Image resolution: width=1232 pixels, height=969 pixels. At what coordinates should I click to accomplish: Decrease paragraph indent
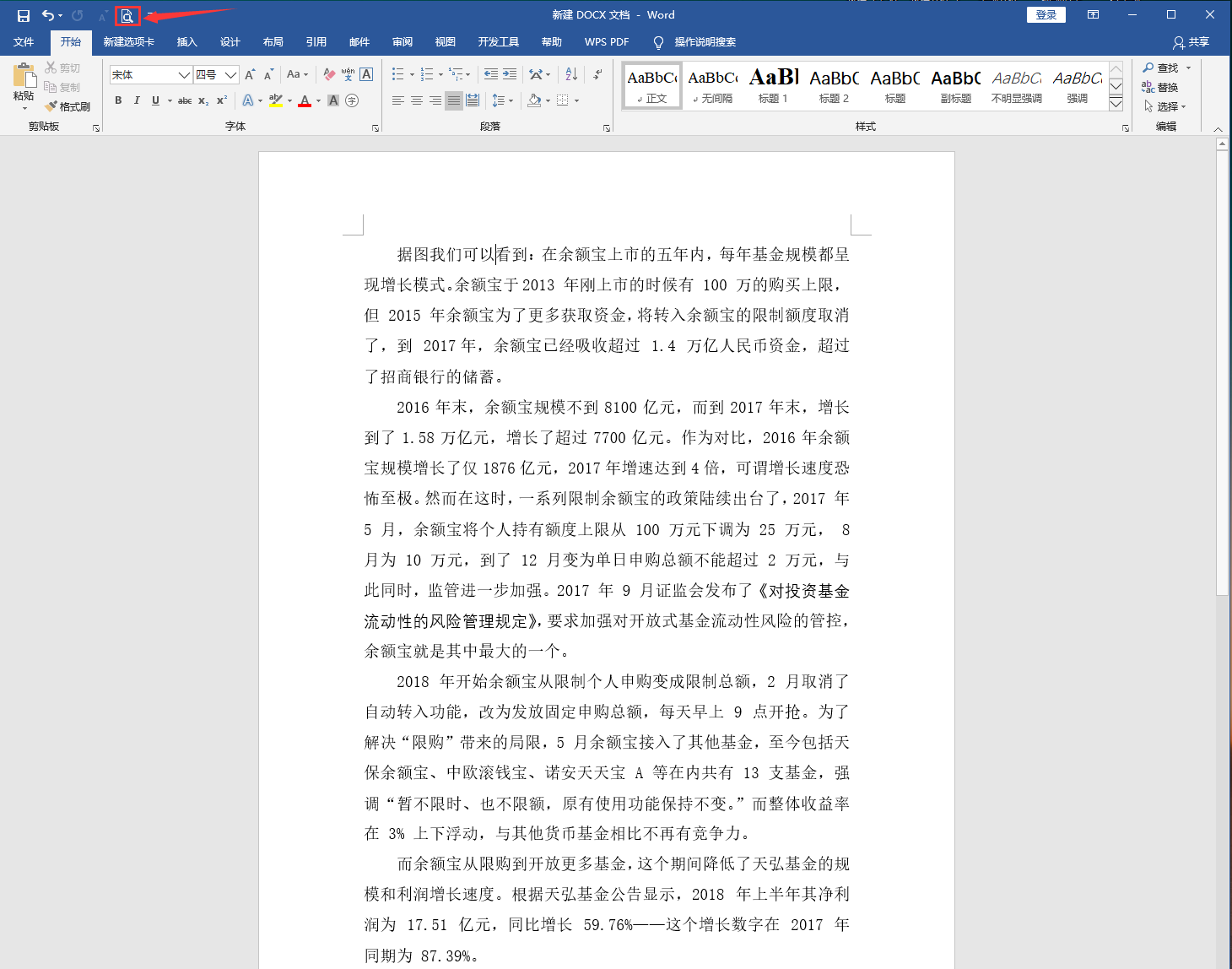(491, 75)
